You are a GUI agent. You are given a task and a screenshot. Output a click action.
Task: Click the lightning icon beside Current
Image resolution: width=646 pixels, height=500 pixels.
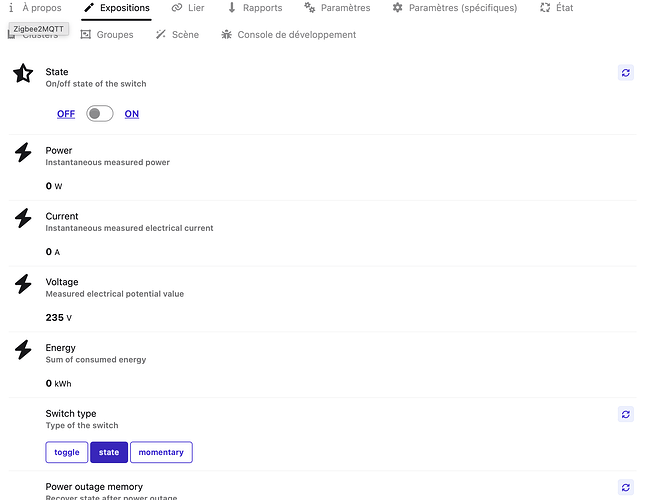23,218
